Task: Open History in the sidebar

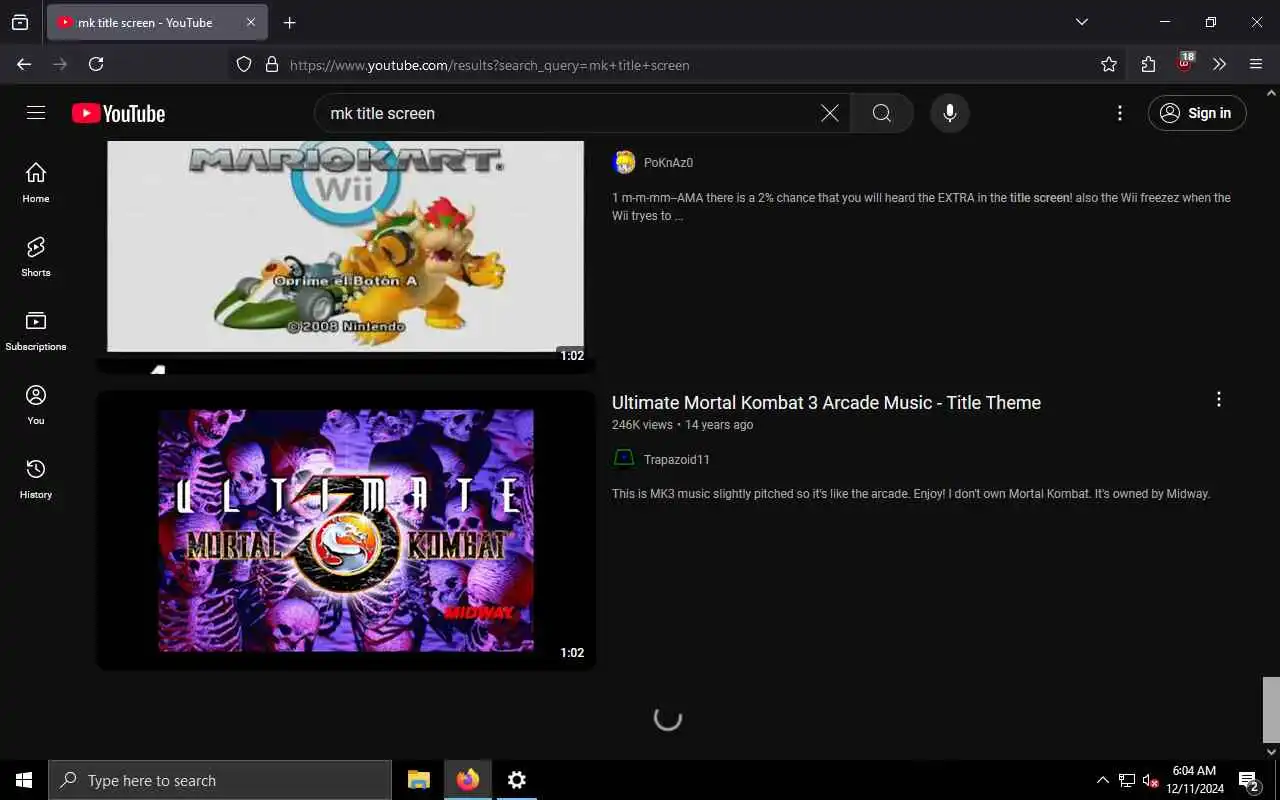Action: [x=36, y=479]
